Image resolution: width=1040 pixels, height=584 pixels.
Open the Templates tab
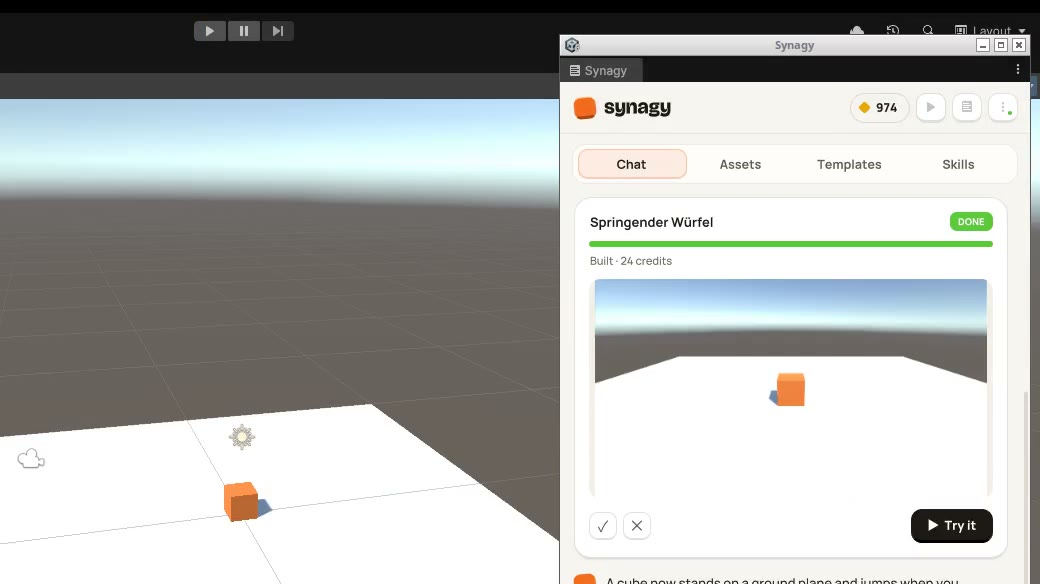pos(849,164)
